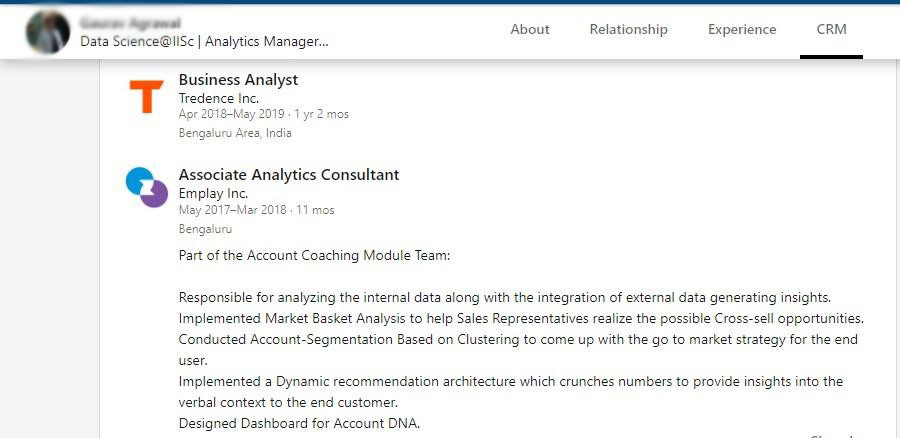Image resolution: width=900 pixels, height=438 pixels.
Task: Visit the Emplay Inc. company link
Action: tap(213, 193)
